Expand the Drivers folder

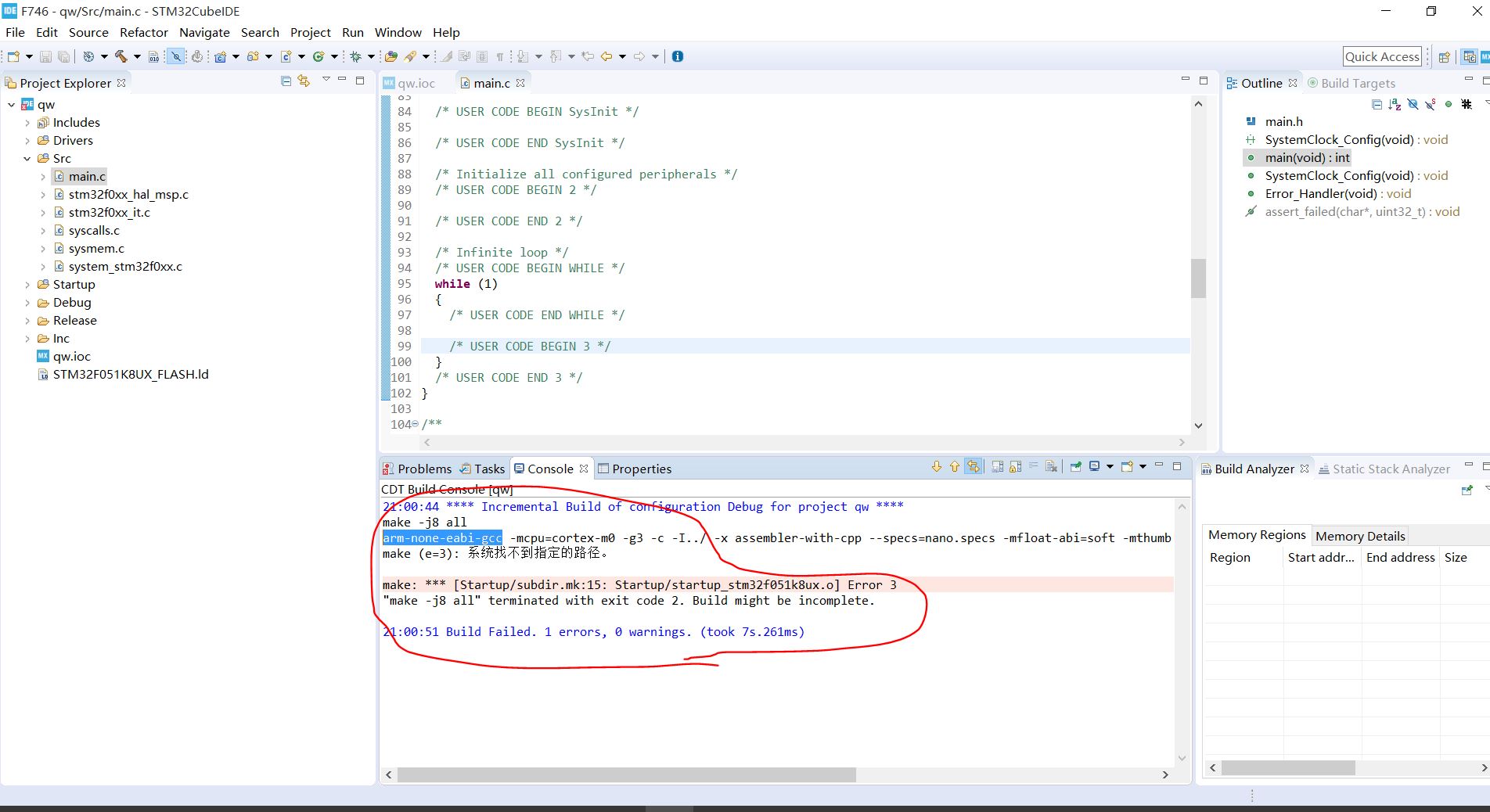[27, 141]
